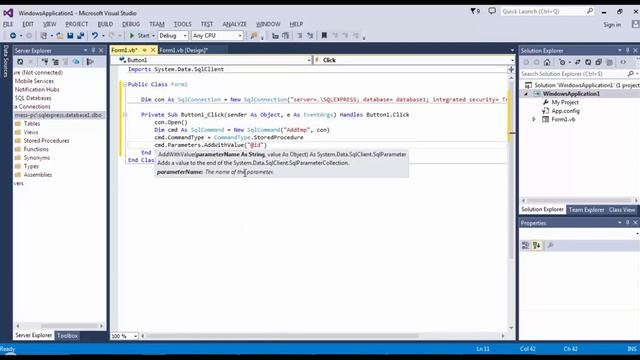
Task: Open the ANALYZE menu
Action: [234, 24]
